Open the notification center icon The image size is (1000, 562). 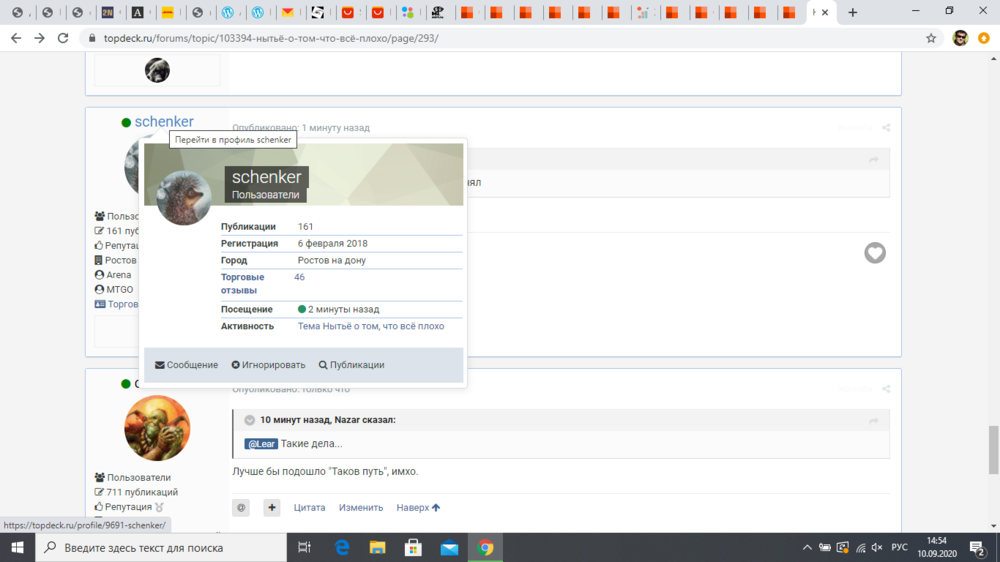click(977, 547)
